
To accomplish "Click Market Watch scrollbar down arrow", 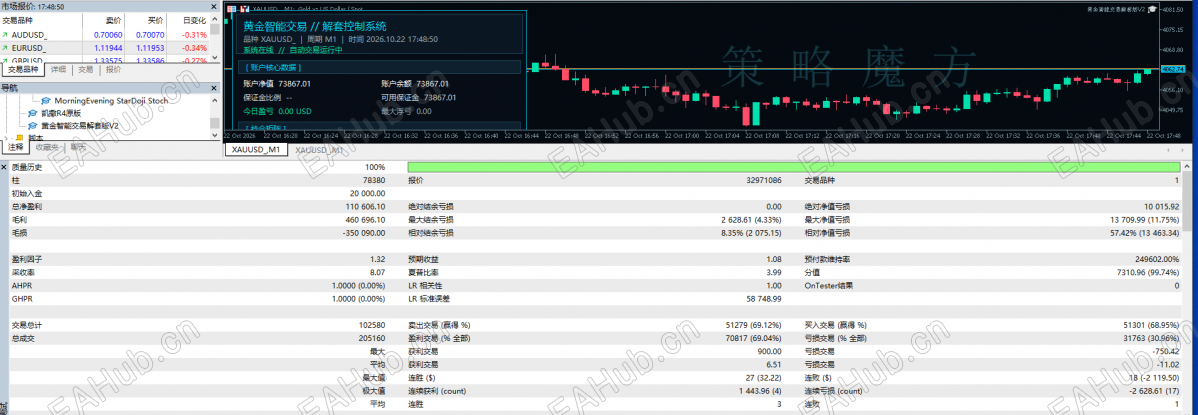I will [215, 60].
